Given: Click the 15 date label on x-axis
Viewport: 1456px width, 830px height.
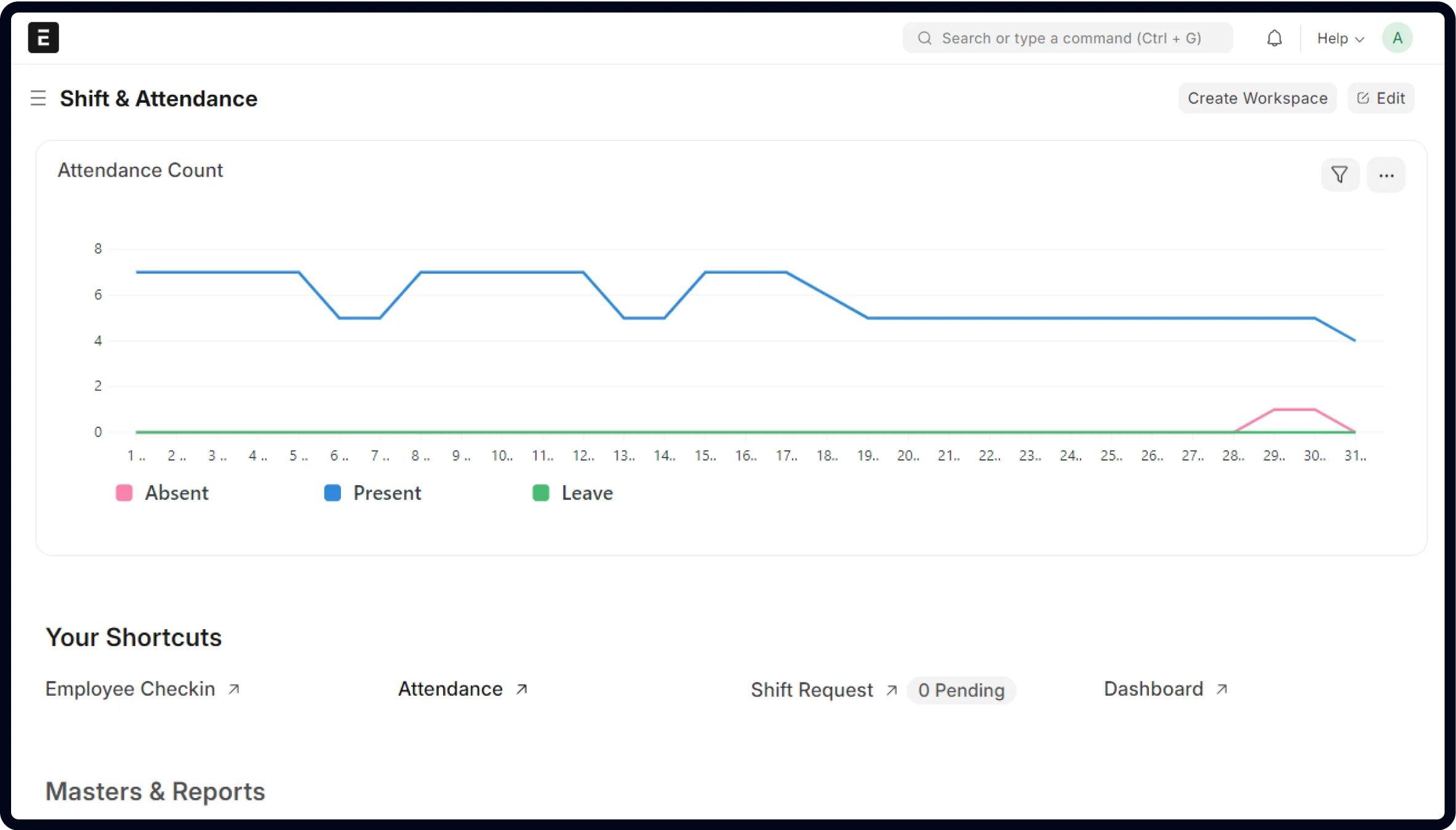Looking at the screenshot, I should tap(705, 456).
